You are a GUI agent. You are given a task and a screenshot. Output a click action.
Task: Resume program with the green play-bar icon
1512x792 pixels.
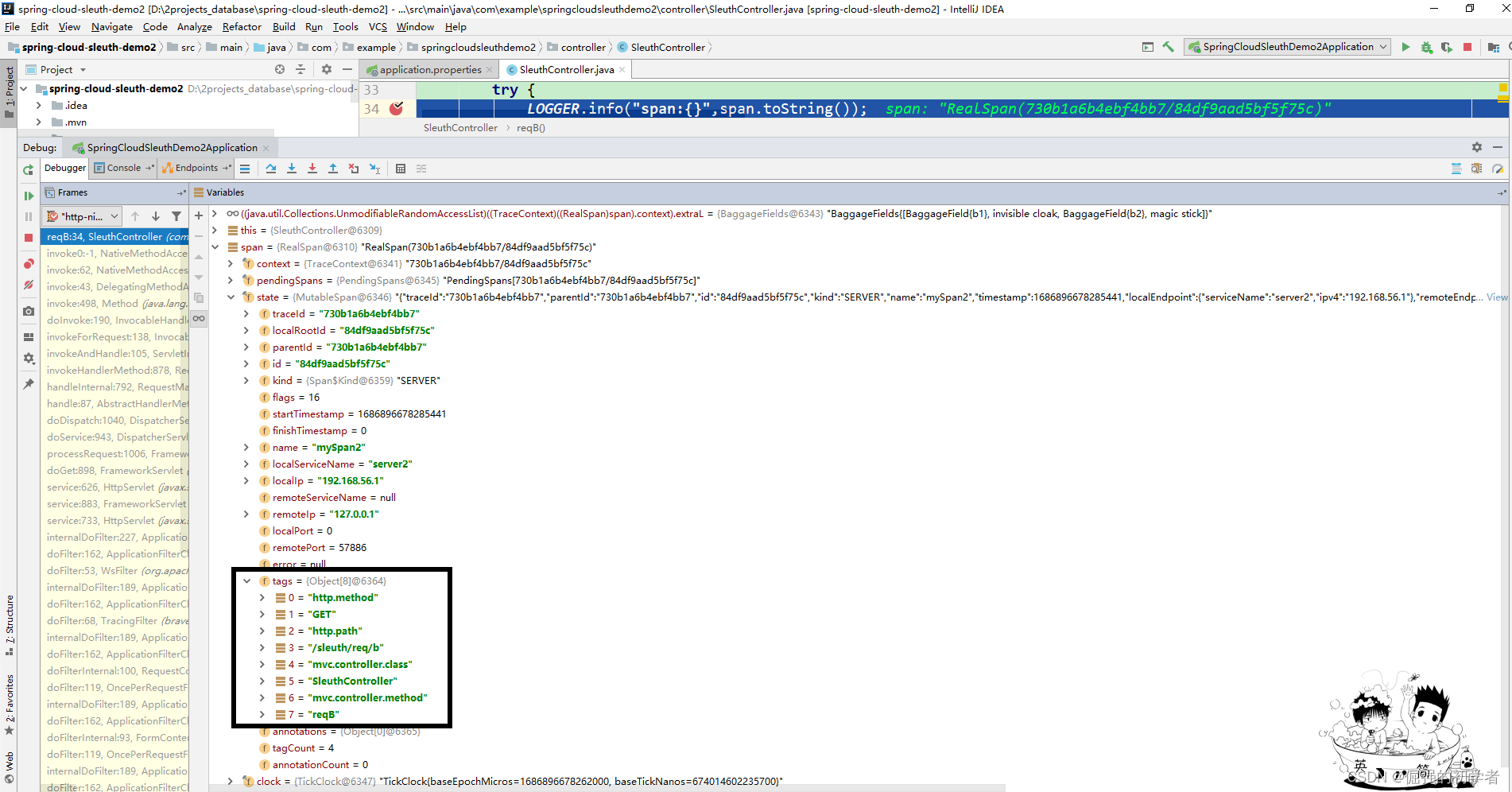[29, 196]
